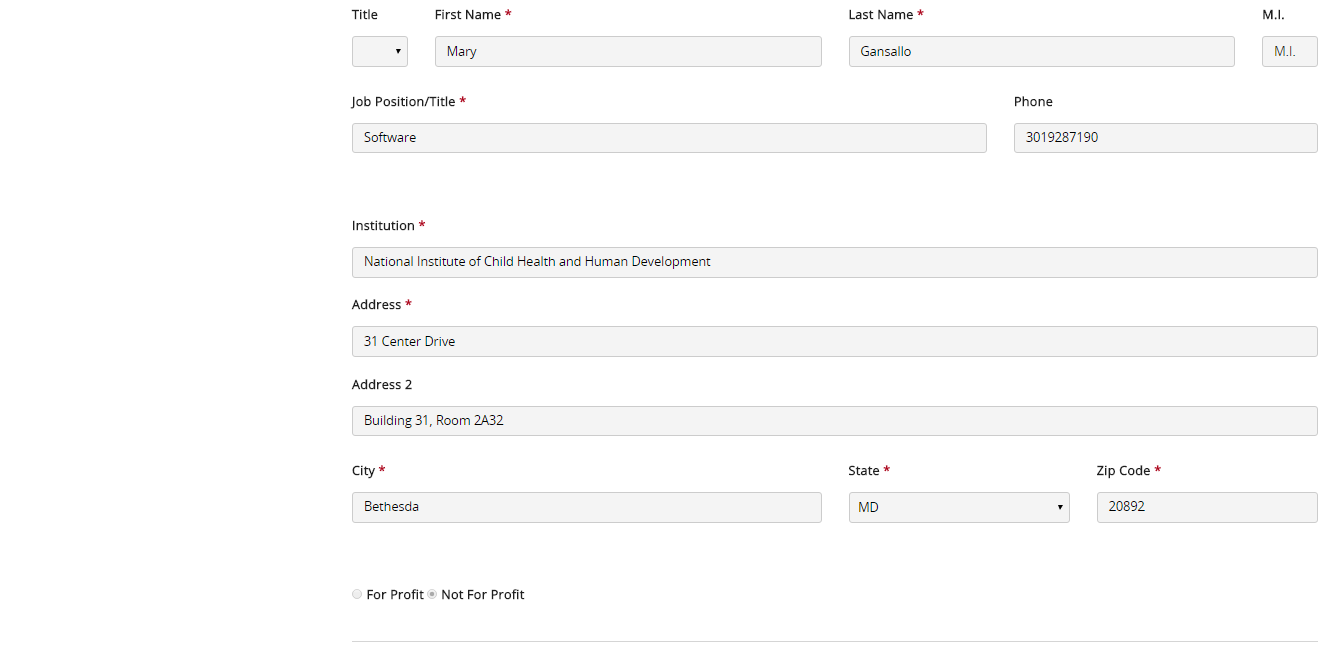This screenshot has height=653, width=1338.
Task: Select the Not For Profit radio button
Action: click(432, 595)
